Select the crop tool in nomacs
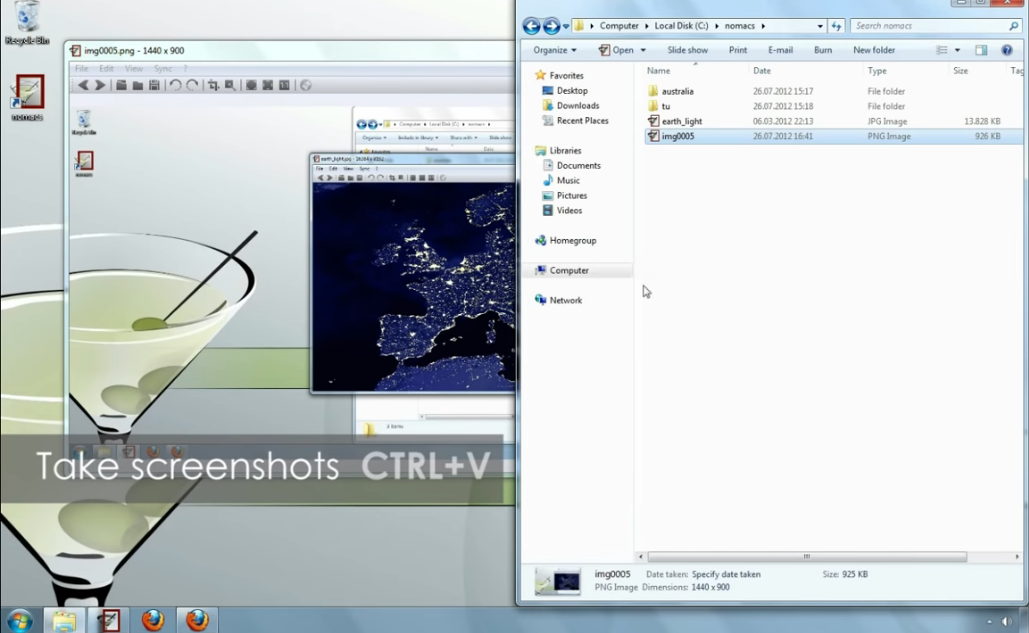This screenshot has height=633, width=1029. [x=213, y=85]
